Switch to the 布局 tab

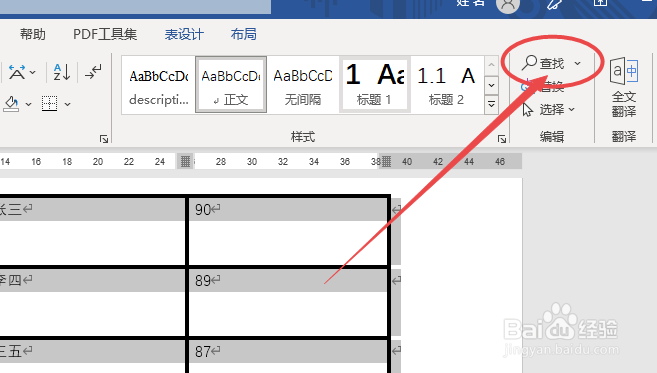click(243, 34)
